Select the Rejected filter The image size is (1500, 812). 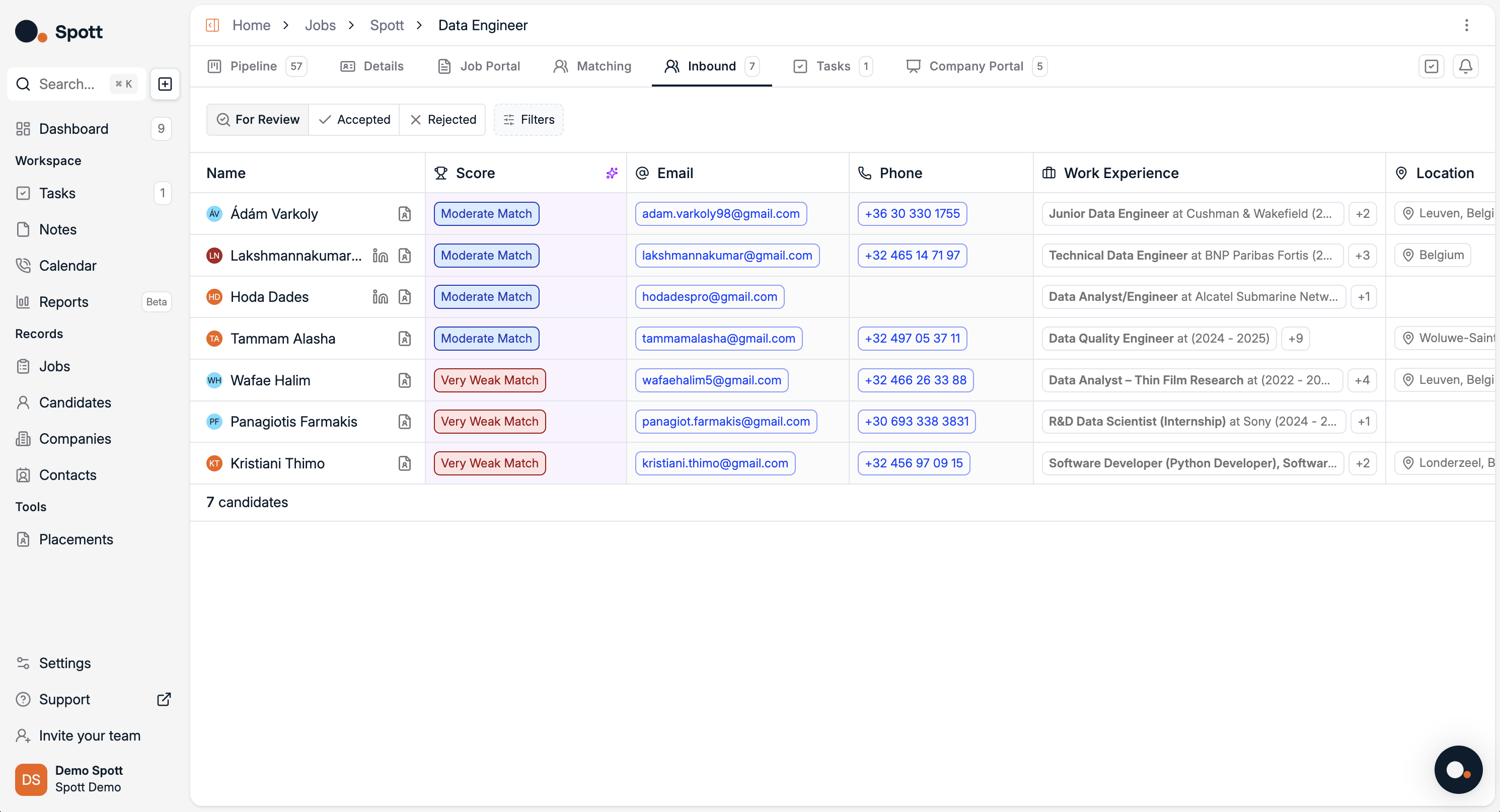(x=442, y=119)
